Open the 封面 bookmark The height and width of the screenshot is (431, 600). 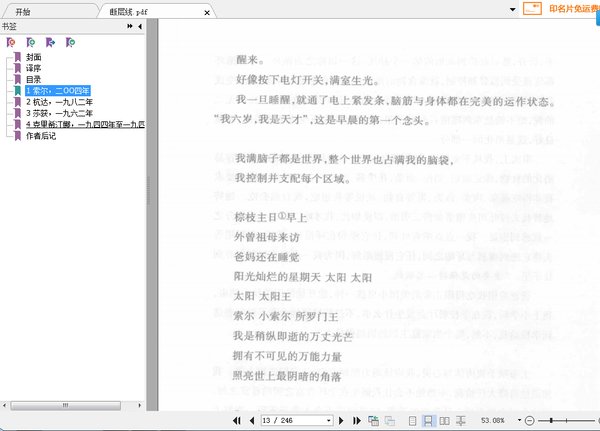click(33, 57)
